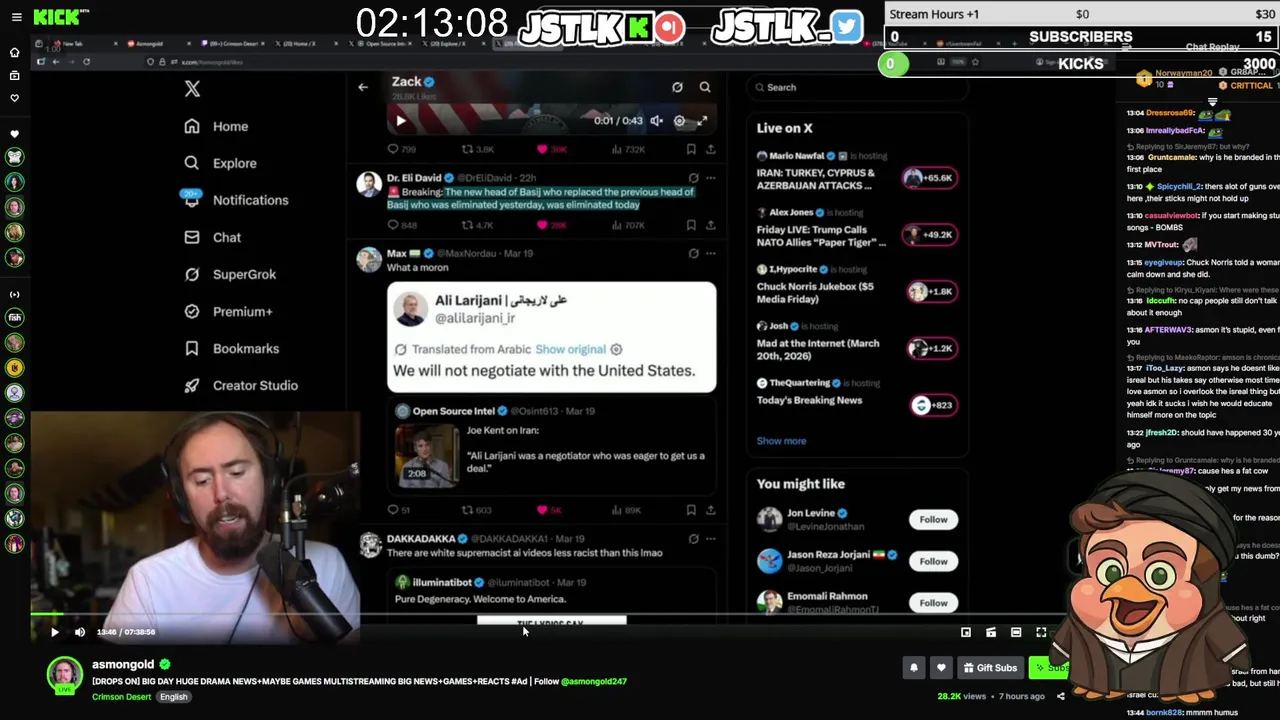Image resolution: width=1280 pixels, height=720 pixels.
Task: Open more options on Max tweet
Action: coord(710,253)
